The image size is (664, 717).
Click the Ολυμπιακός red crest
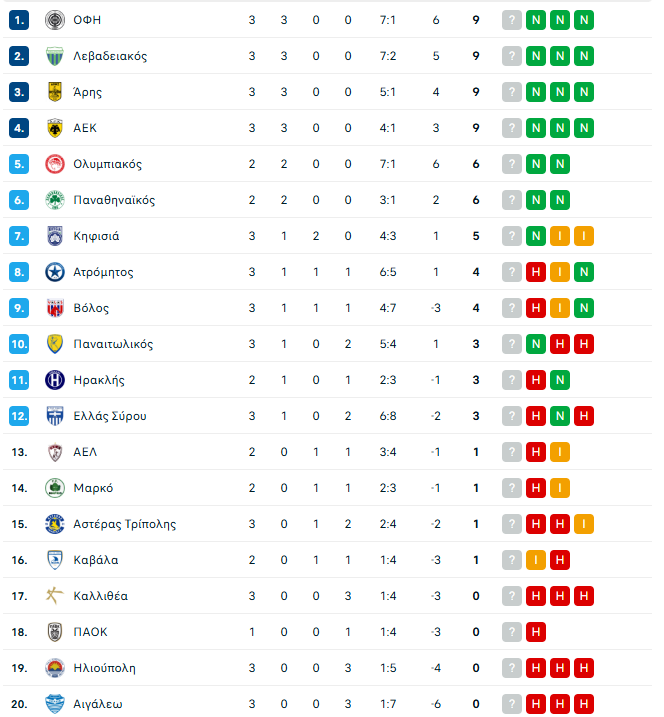55,164
